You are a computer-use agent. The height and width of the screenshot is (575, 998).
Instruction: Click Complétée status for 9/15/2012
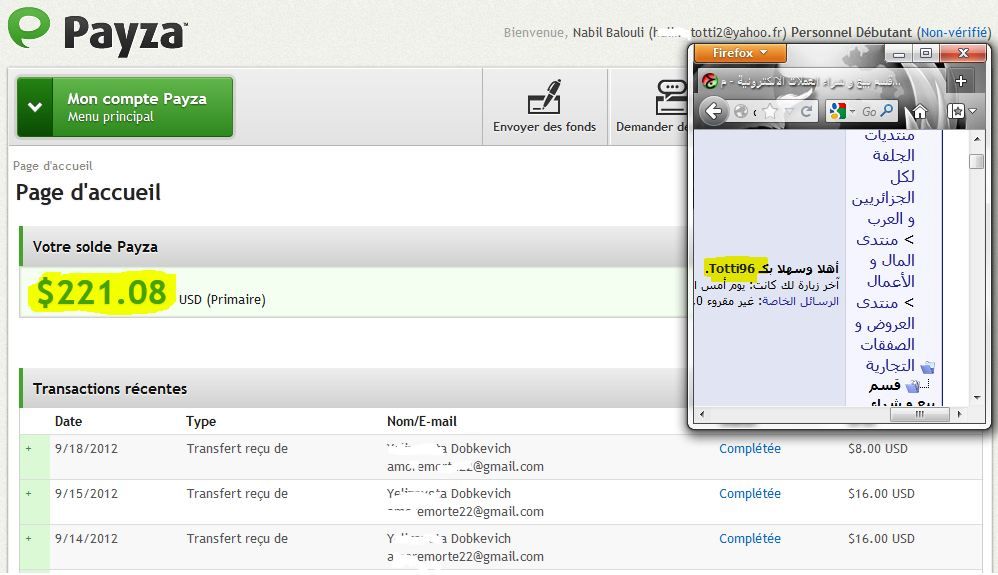coord(750,493)
